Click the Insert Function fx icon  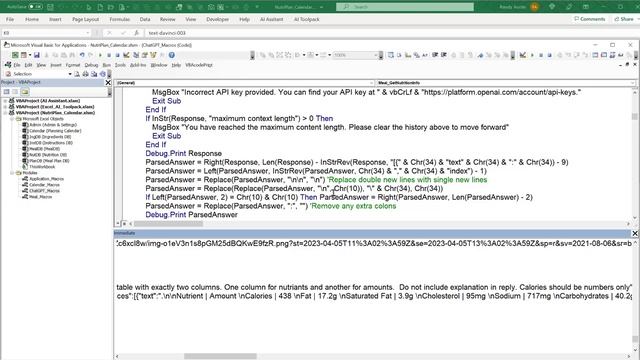(x=136, y=33)
